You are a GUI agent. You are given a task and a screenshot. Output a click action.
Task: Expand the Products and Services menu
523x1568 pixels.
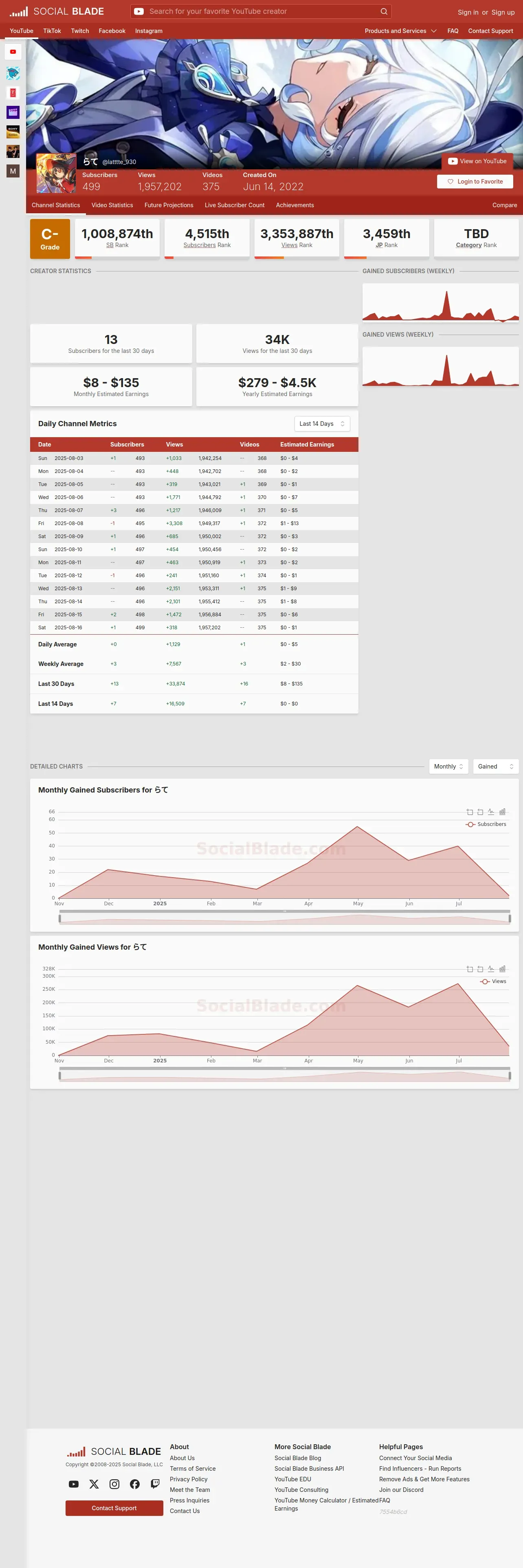(401, 31)
